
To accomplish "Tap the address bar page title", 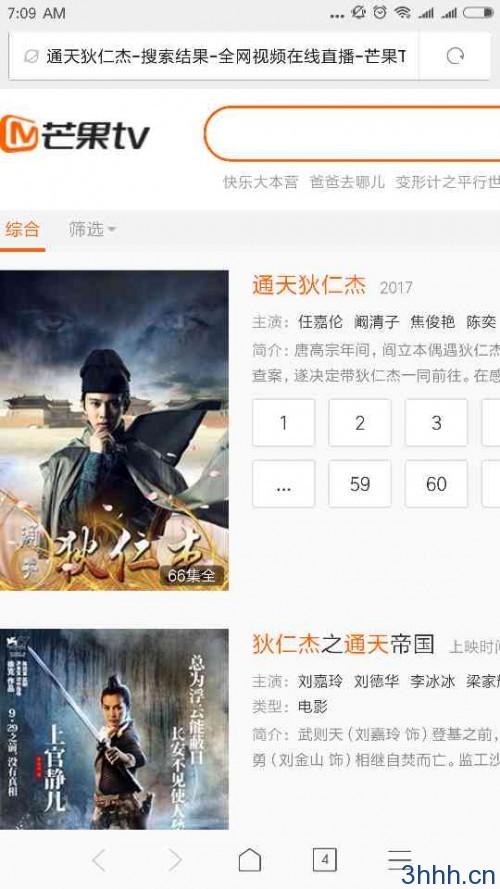I will click(226, 56).
